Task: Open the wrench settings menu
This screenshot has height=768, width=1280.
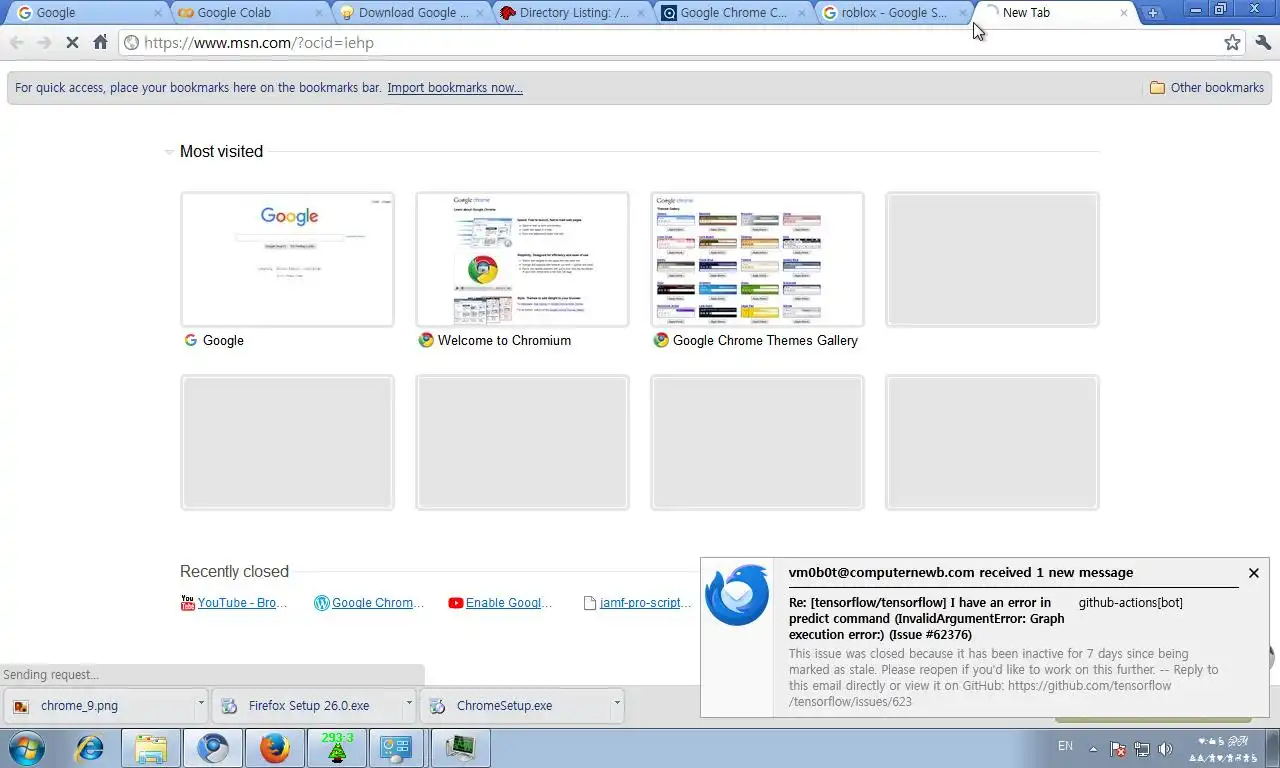Action: coord(1263,42)
